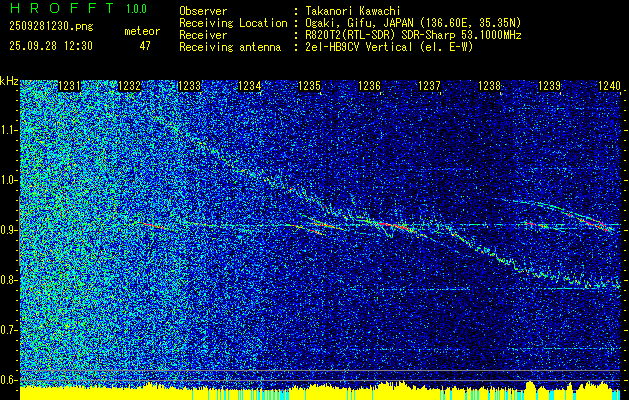The height and width of the screenshot is (400, 629).
Task: Click the 'Observer' field label
Action: tap(203, 11)
